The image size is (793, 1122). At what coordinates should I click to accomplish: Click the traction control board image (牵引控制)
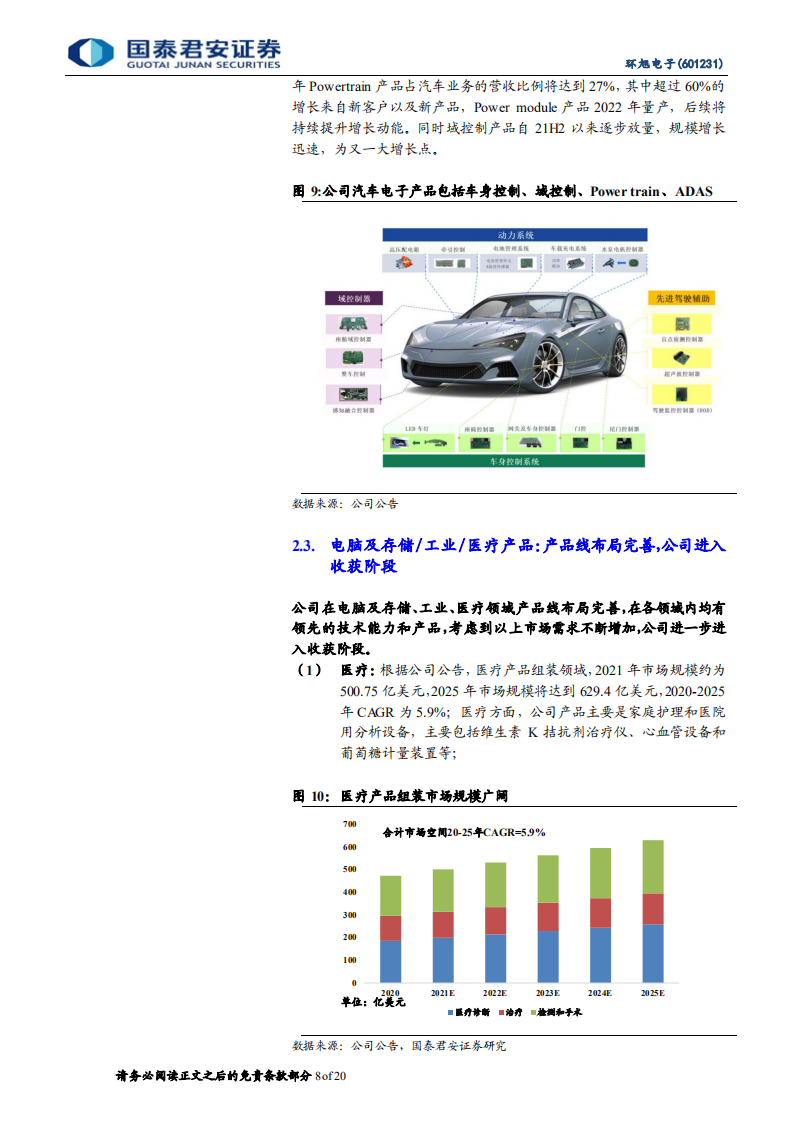[452, 263]
